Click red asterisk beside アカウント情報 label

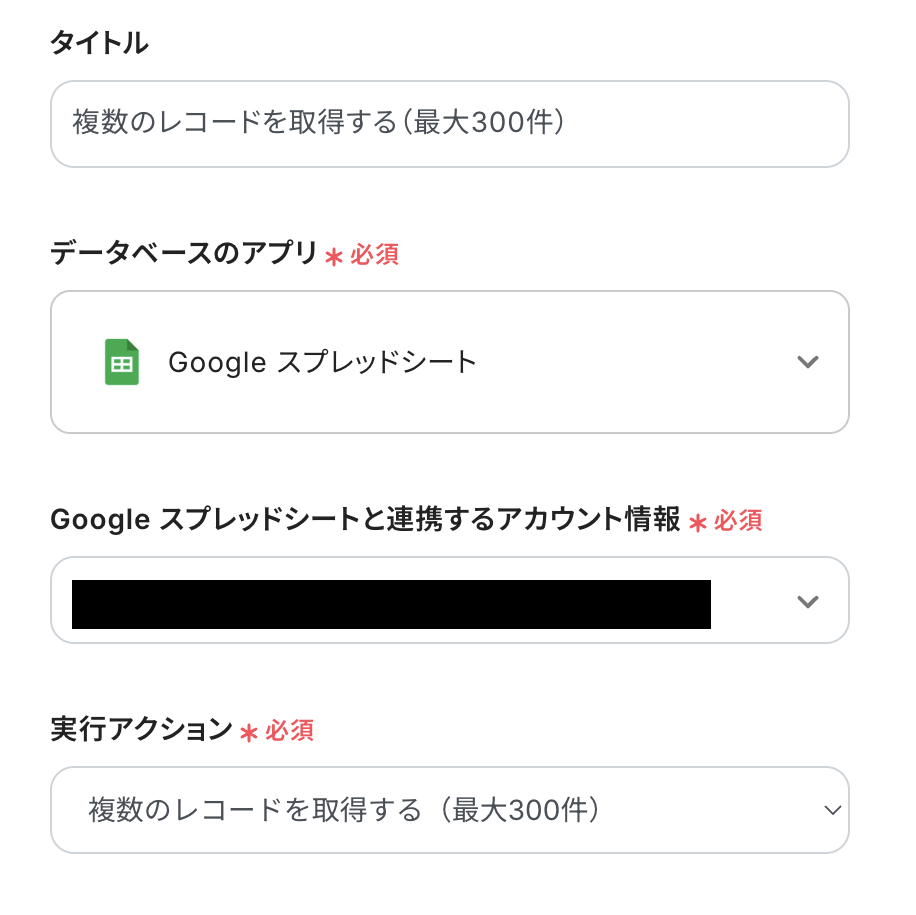(x=698, y=522)
